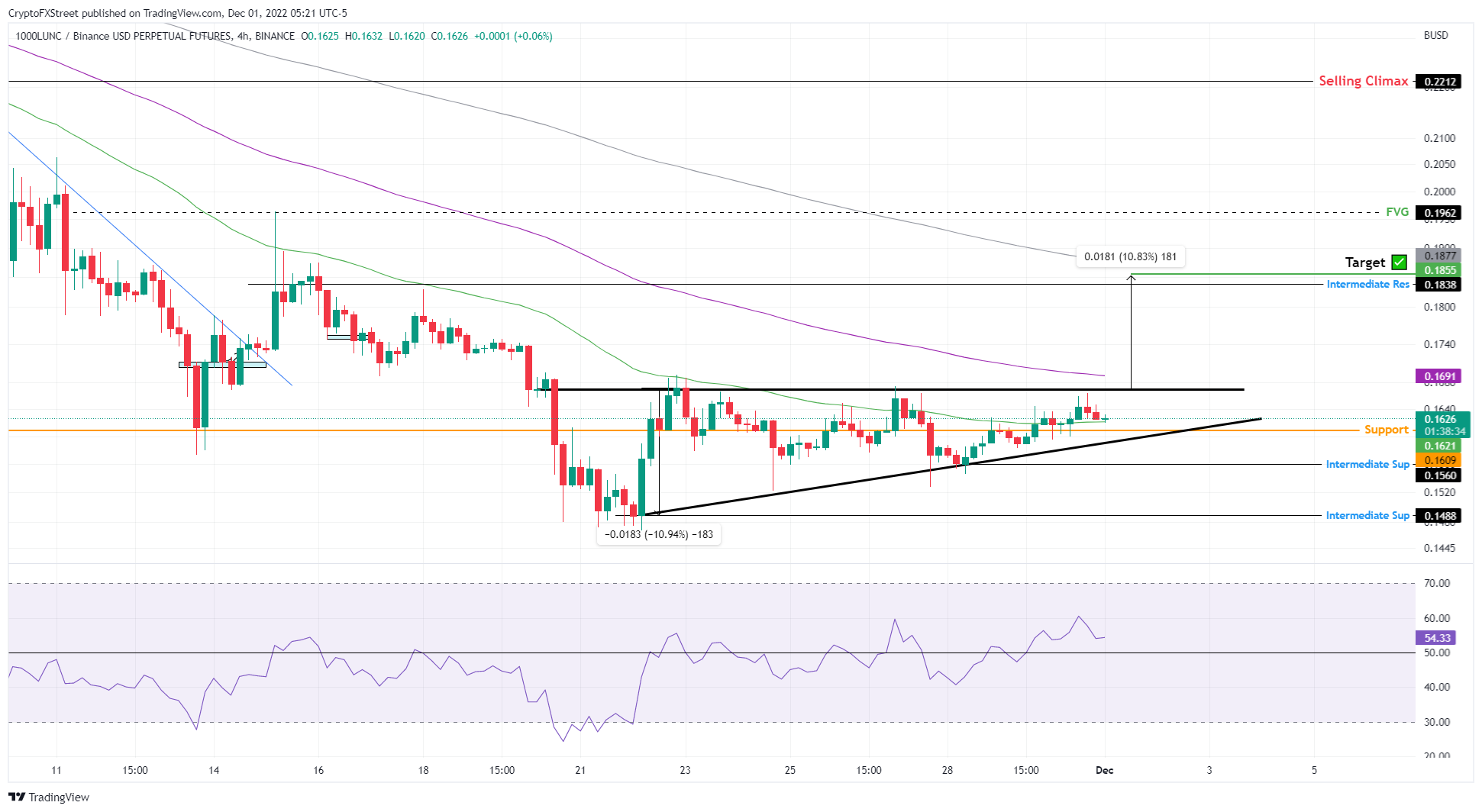Viewport: 1482px width, 812px height.
Task: Click the green Target checkmark icon
Action: 1399,263
